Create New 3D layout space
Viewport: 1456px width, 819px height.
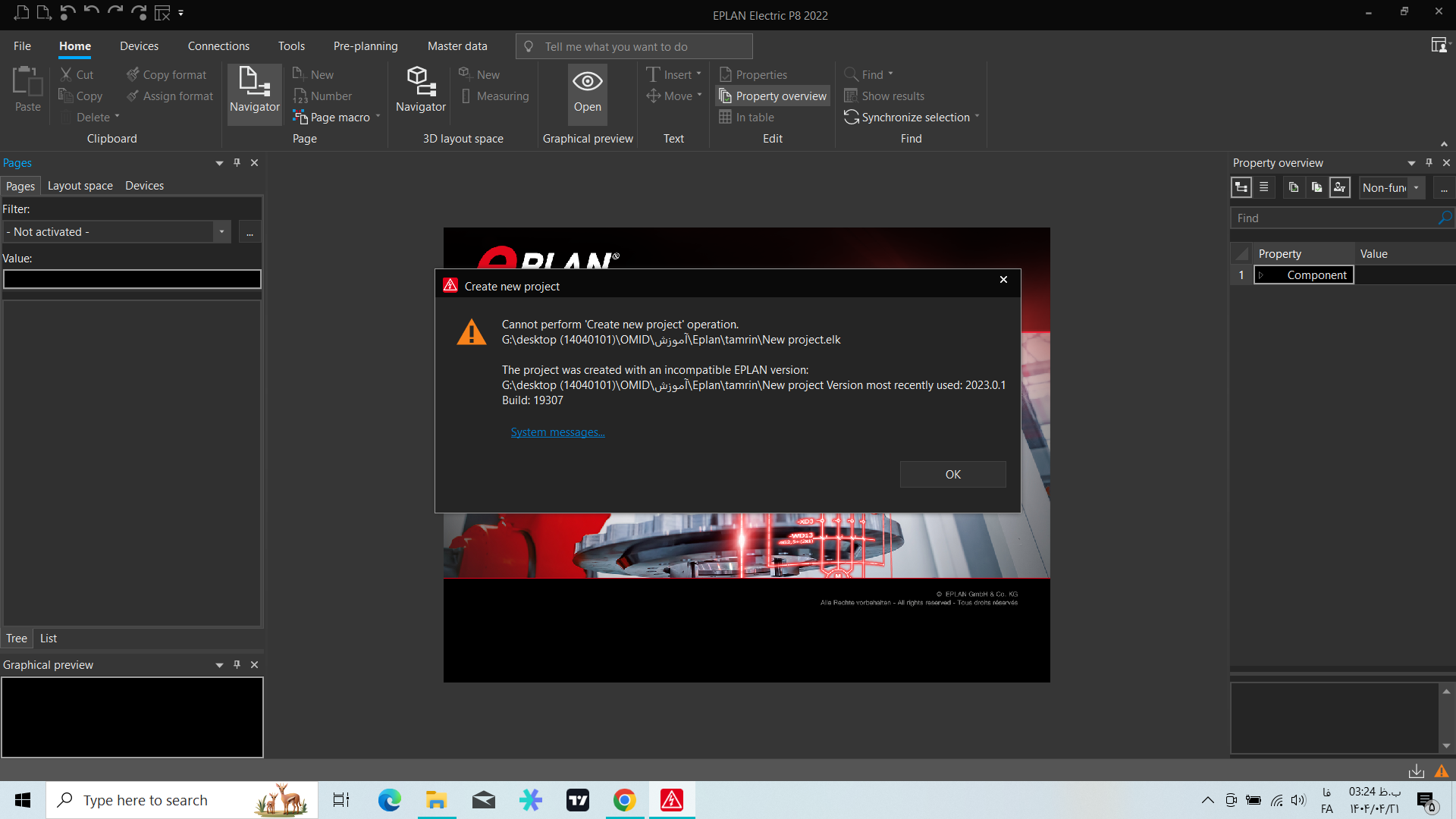pos(479,74)
